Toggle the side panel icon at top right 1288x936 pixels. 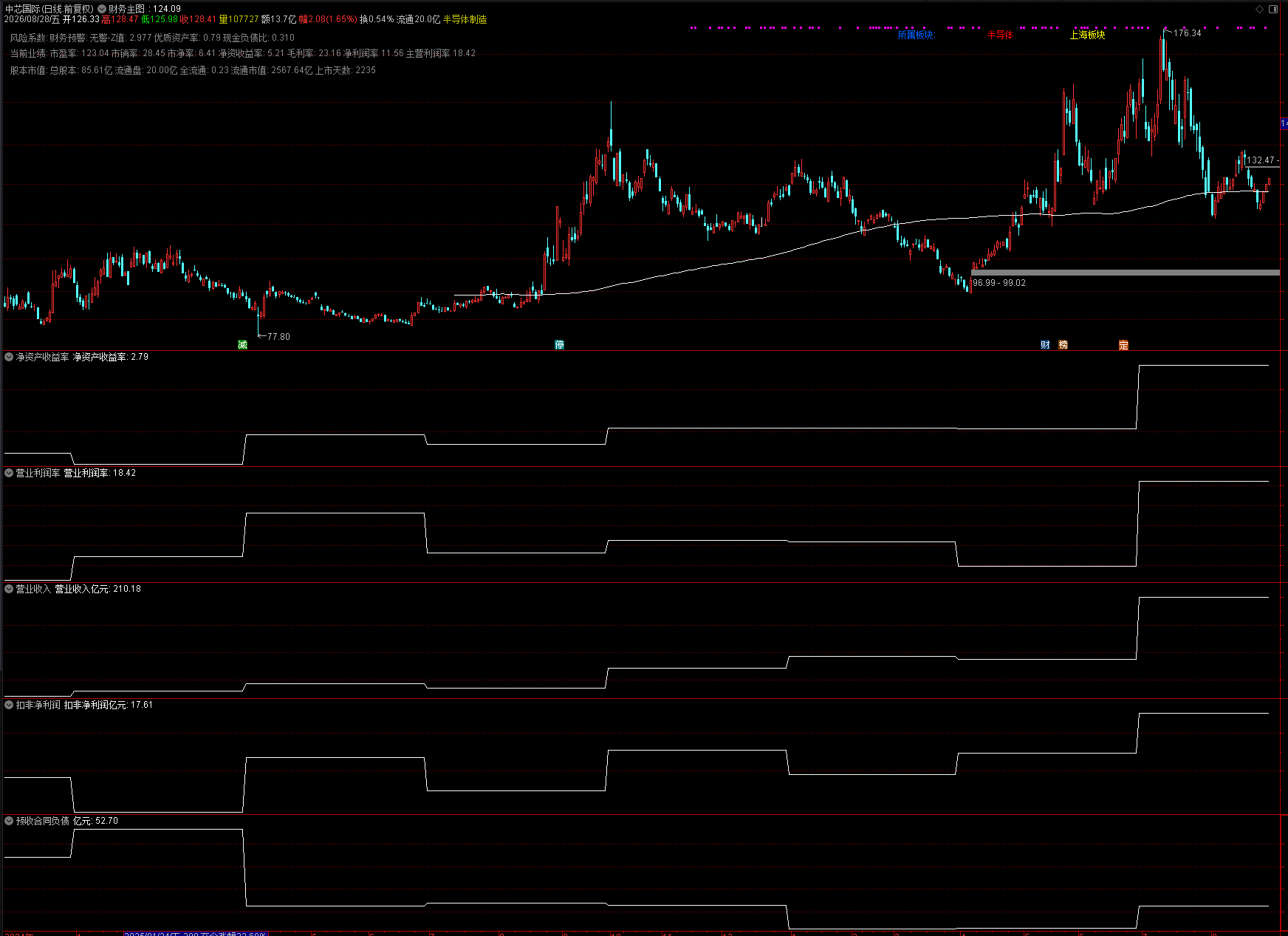[1273, 9]
